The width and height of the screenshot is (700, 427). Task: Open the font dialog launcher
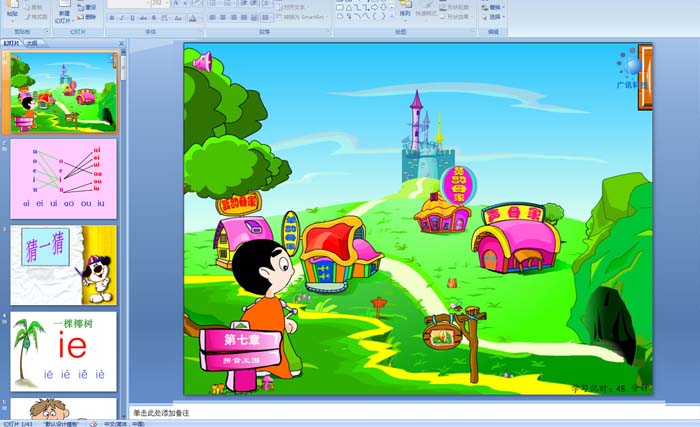[x=202, y=31]
